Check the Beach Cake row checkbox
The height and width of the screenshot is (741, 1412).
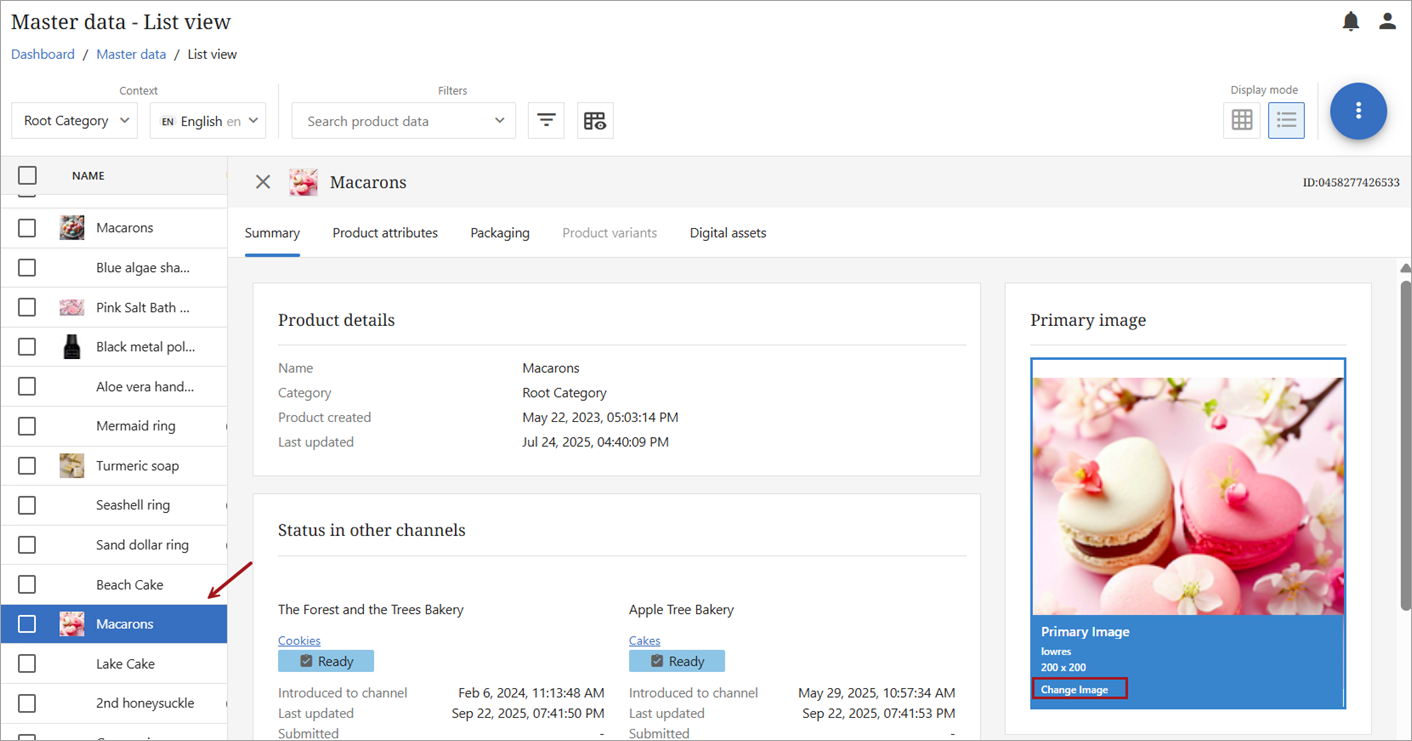[x=27, y=585]
